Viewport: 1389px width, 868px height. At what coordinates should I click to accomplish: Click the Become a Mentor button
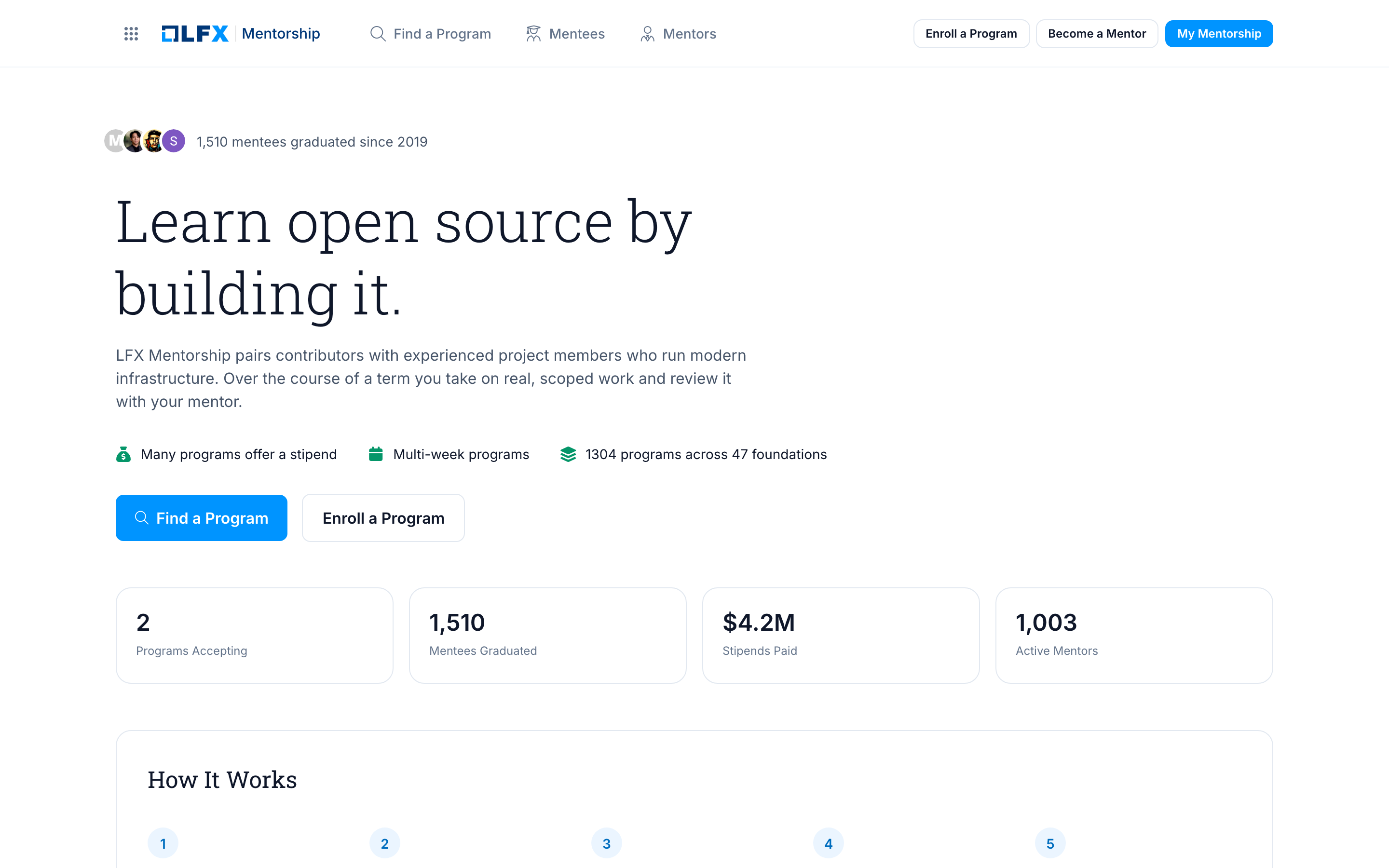[x=1096, y=34]
